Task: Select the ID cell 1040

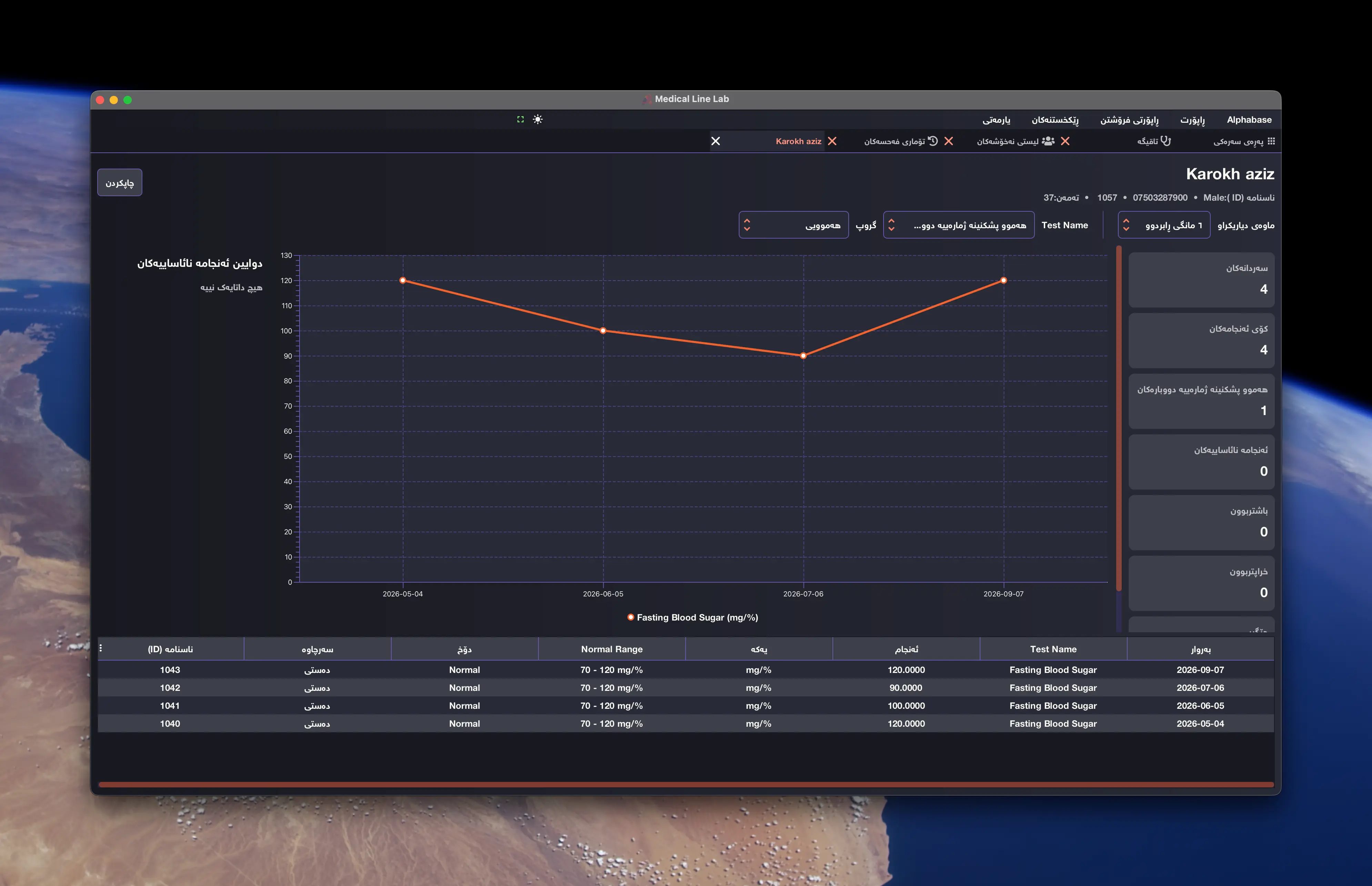Action: point(170,723)
